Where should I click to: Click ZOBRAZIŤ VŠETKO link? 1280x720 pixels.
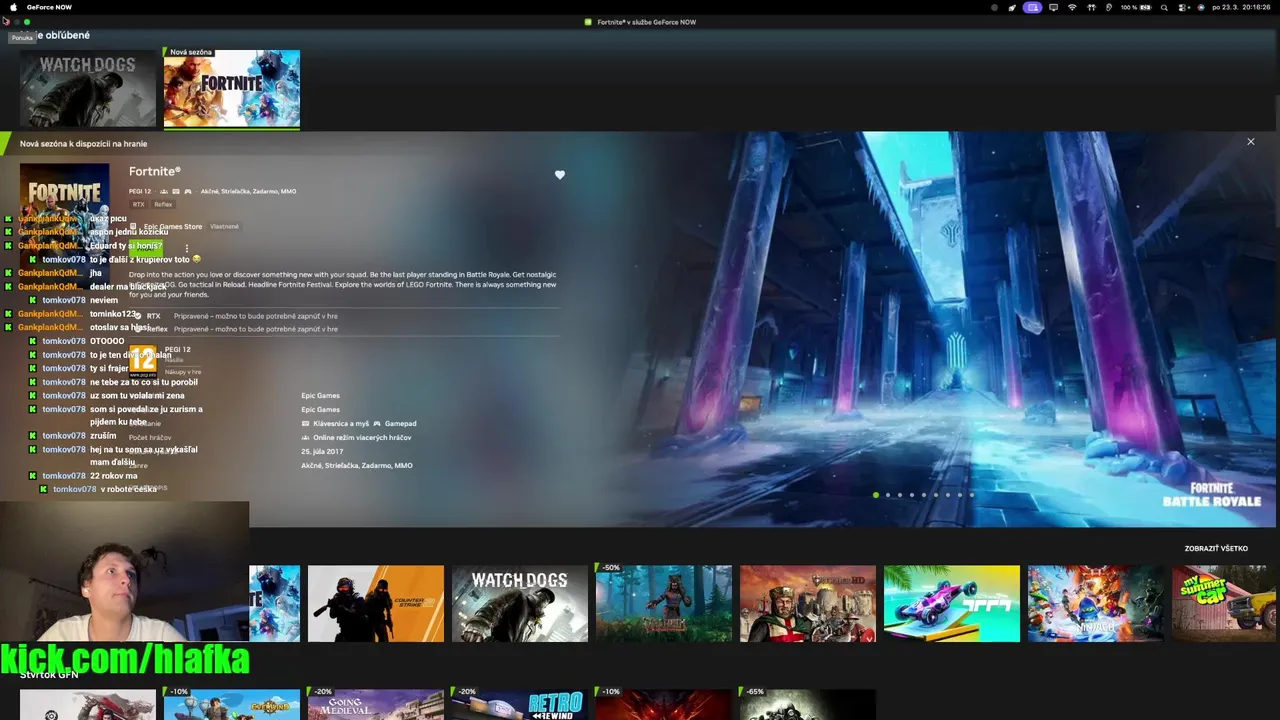pos(1216,549)
